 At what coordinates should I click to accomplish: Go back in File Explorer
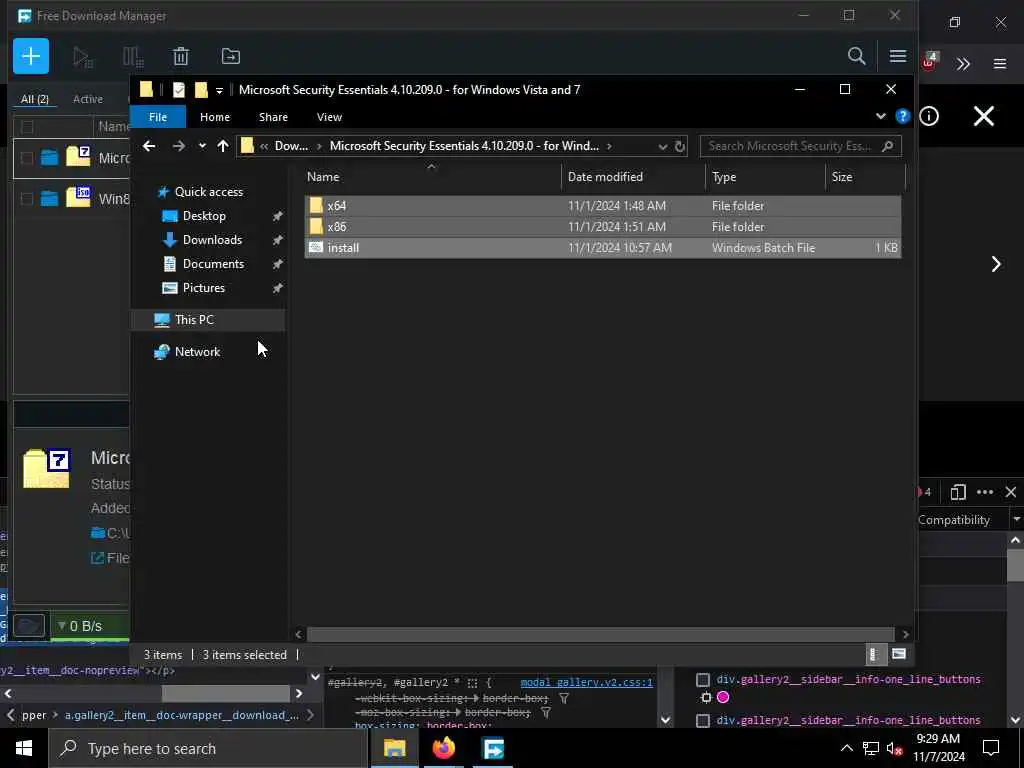coord(149,146)
